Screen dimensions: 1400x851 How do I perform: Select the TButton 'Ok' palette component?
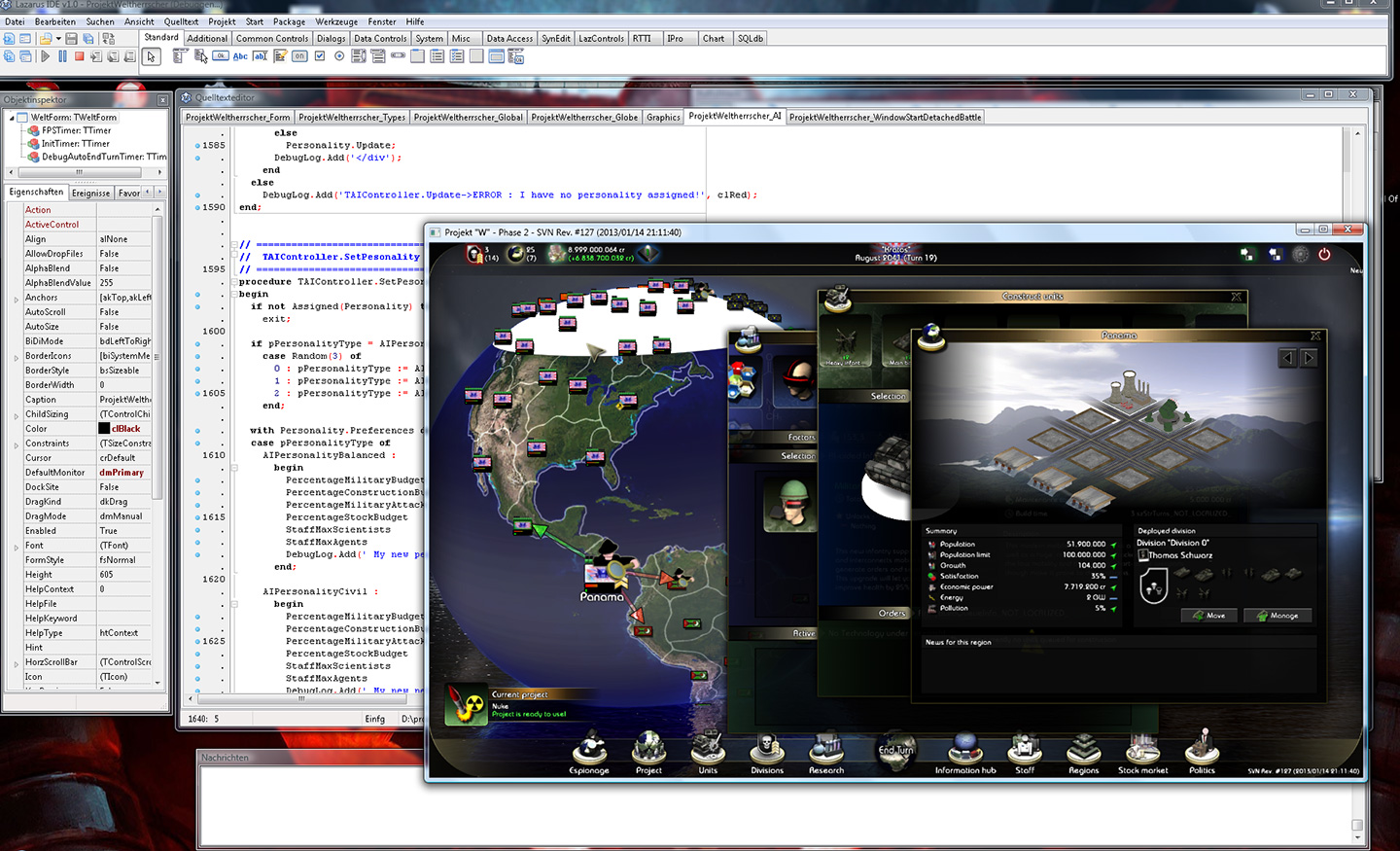point(221,56)
